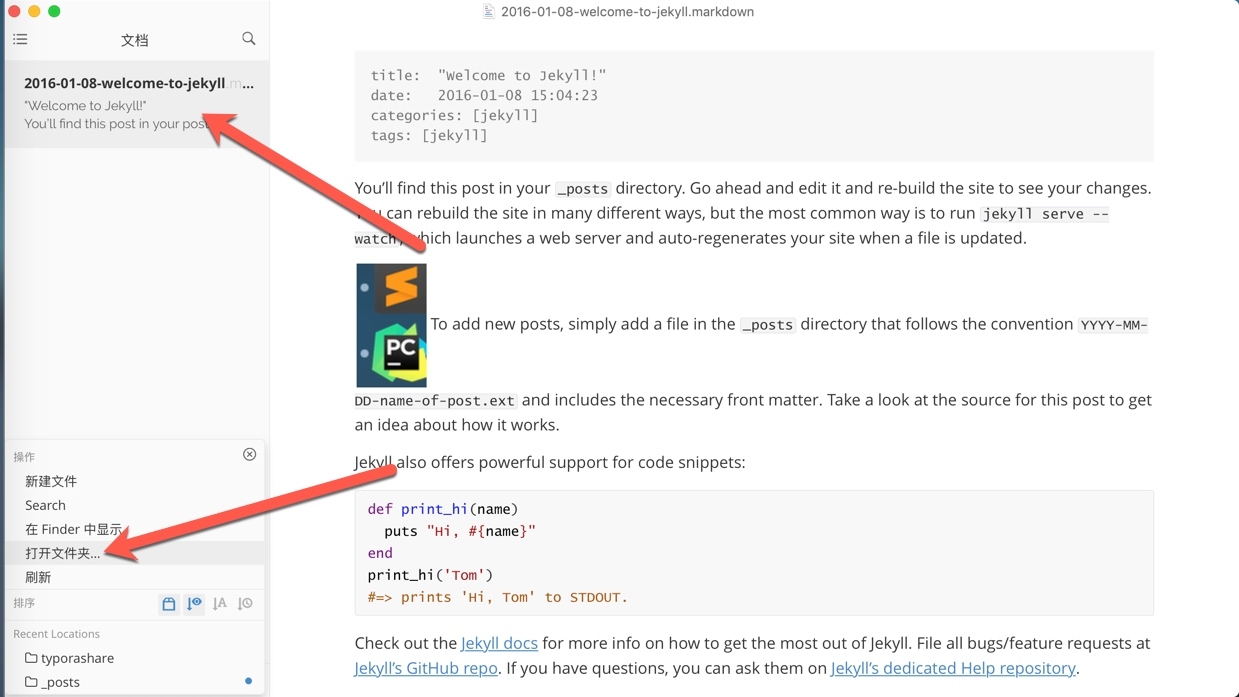
Task: Click 刷新 to refresh file list
Action: 38,577
